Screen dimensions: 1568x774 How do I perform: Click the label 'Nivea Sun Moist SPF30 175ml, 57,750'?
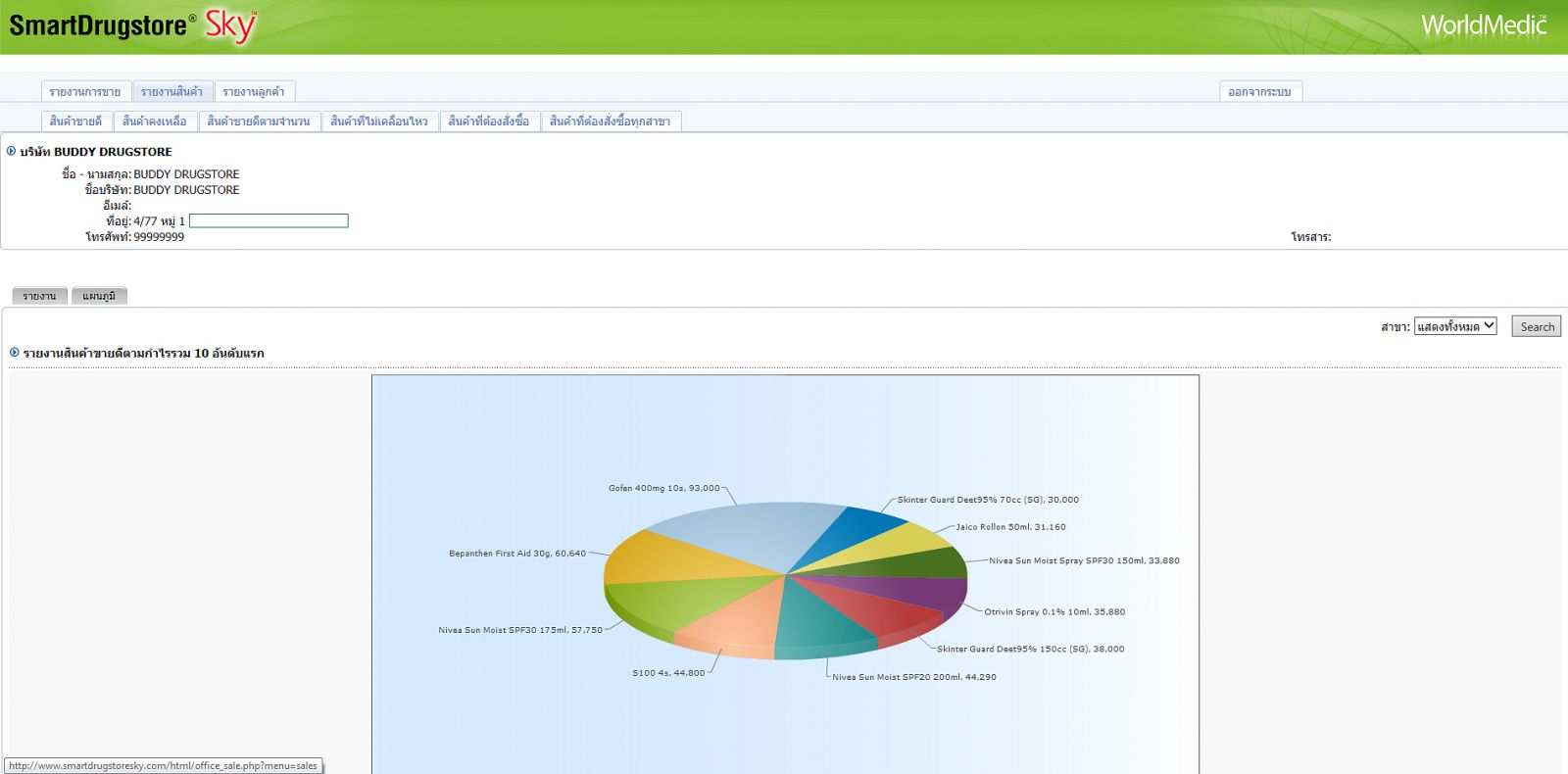pos(520,630)
